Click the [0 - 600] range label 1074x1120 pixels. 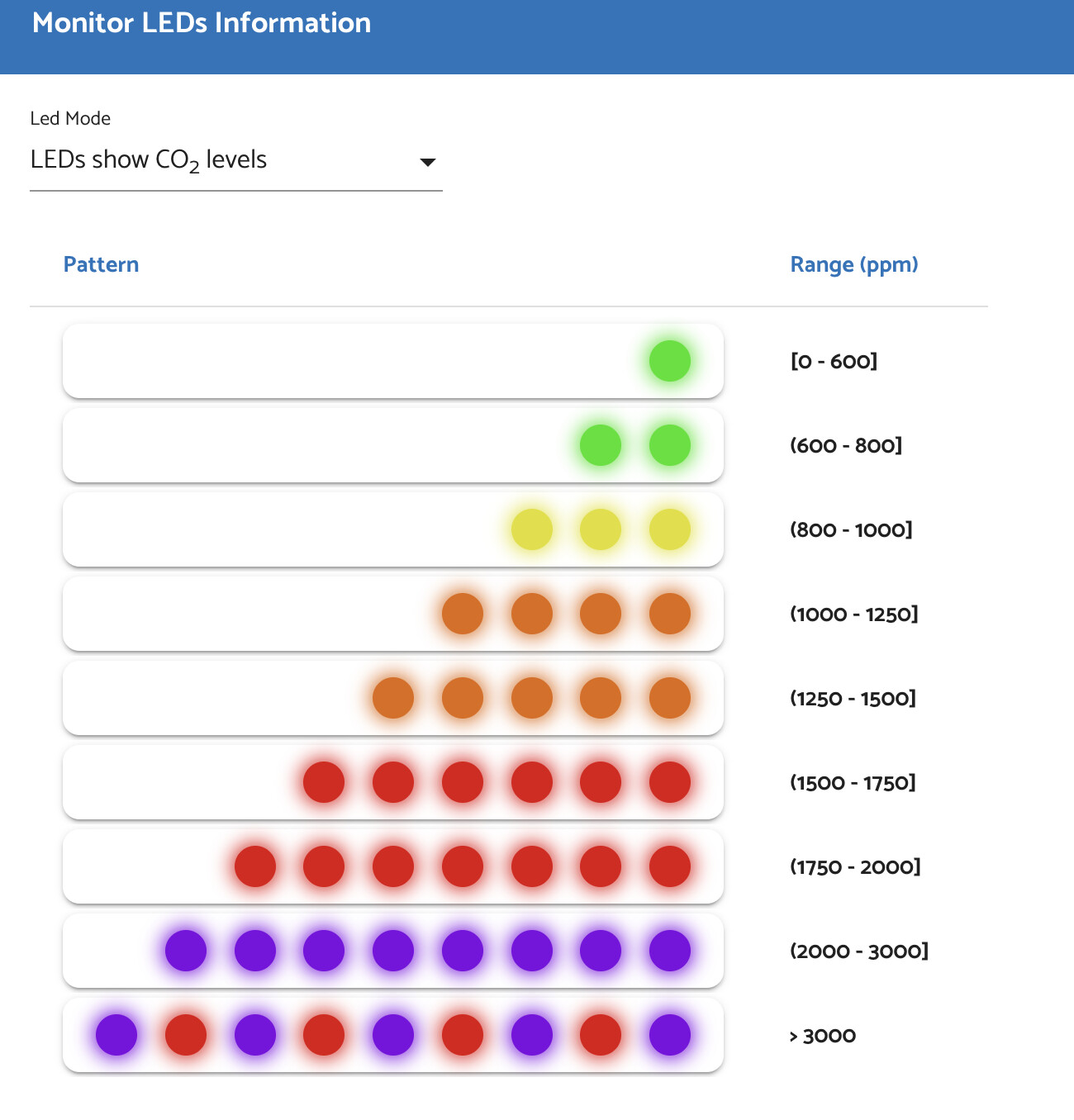(x=834, y=361)
